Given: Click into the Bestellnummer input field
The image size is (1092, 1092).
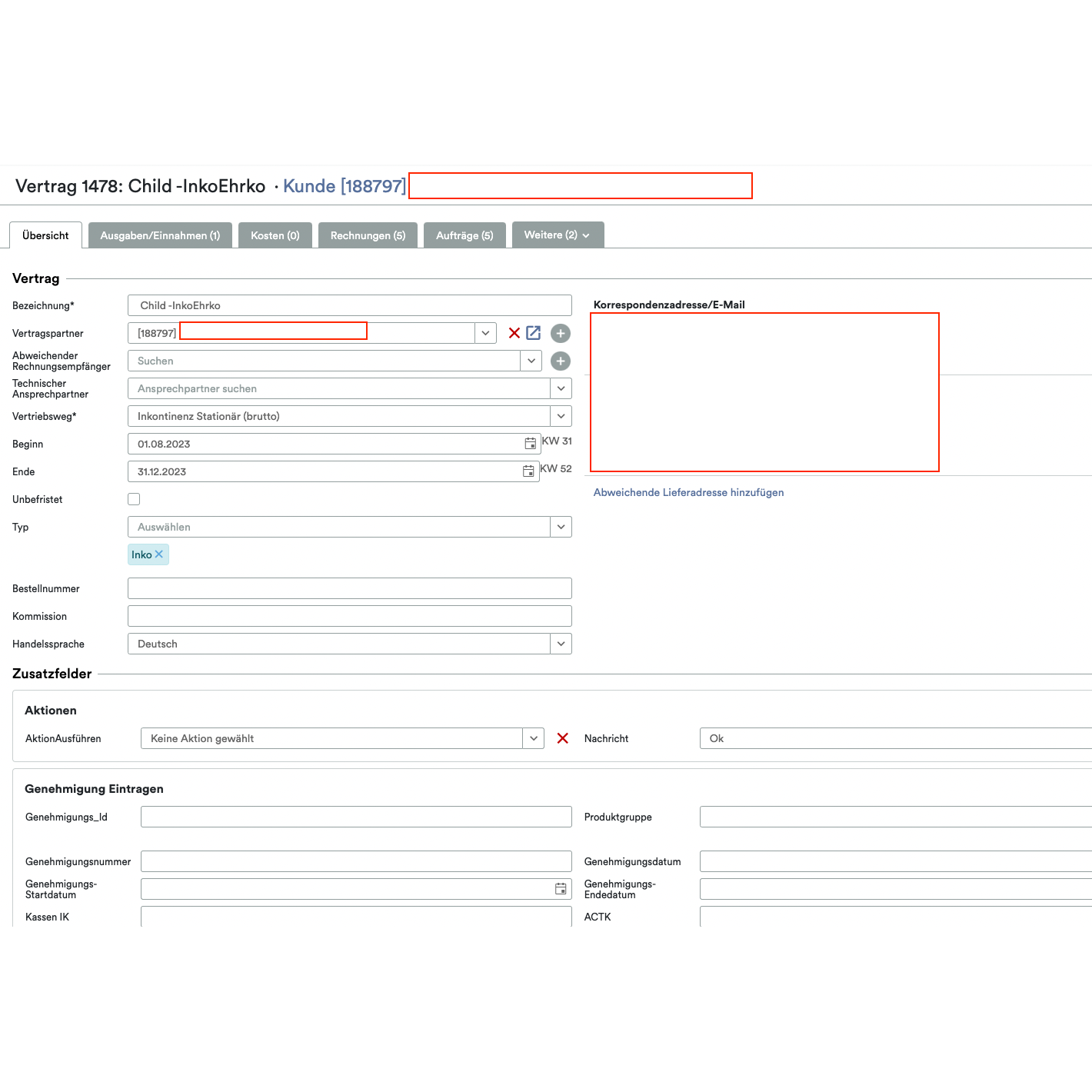Looking at the screenshot, I should 350,588.
